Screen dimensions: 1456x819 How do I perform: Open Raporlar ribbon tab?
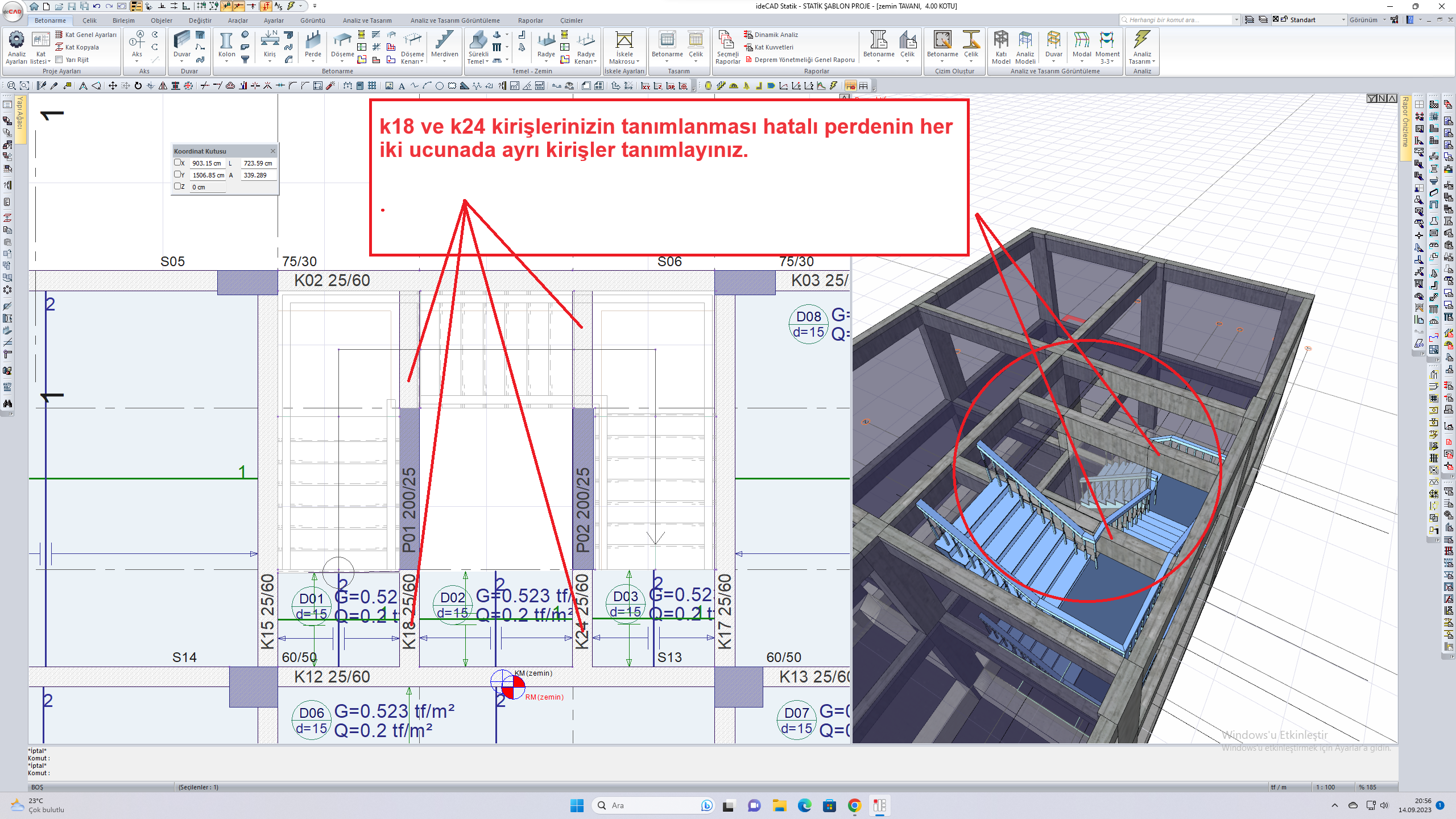(530, 20)
